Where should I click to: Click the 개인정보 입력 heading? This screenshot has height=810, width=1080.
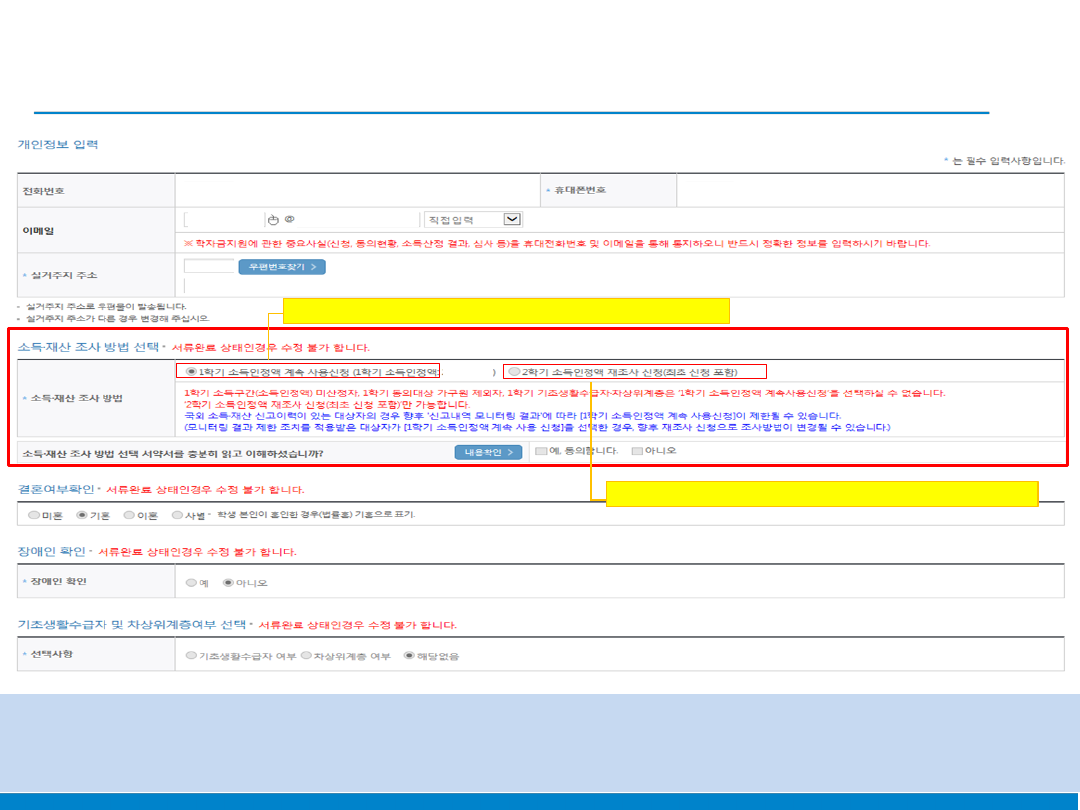tap(58, 145)
